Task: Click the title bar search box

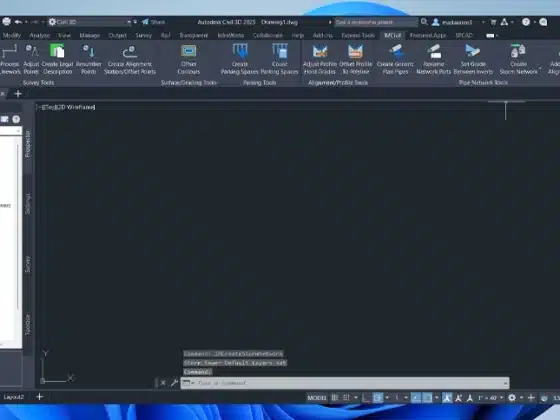Action: [x=376, y=22]
